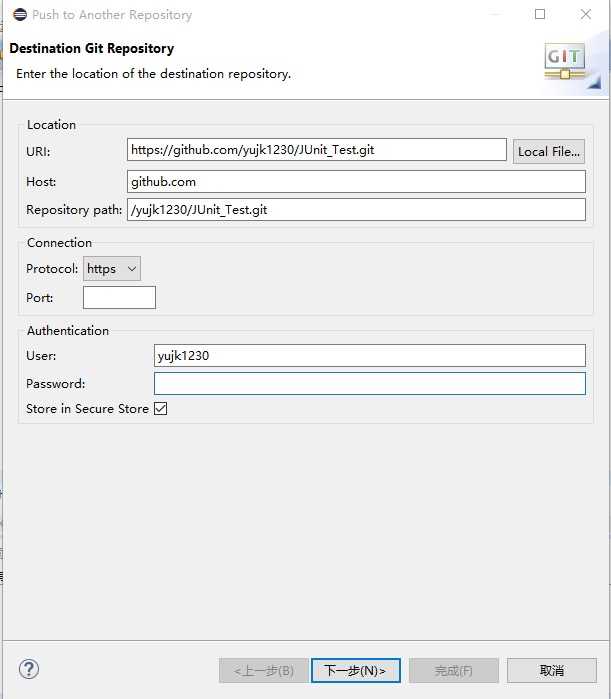611x699 pixels.
Task: Maximize the Push to Another Repository window
Action: click(540, 15)
